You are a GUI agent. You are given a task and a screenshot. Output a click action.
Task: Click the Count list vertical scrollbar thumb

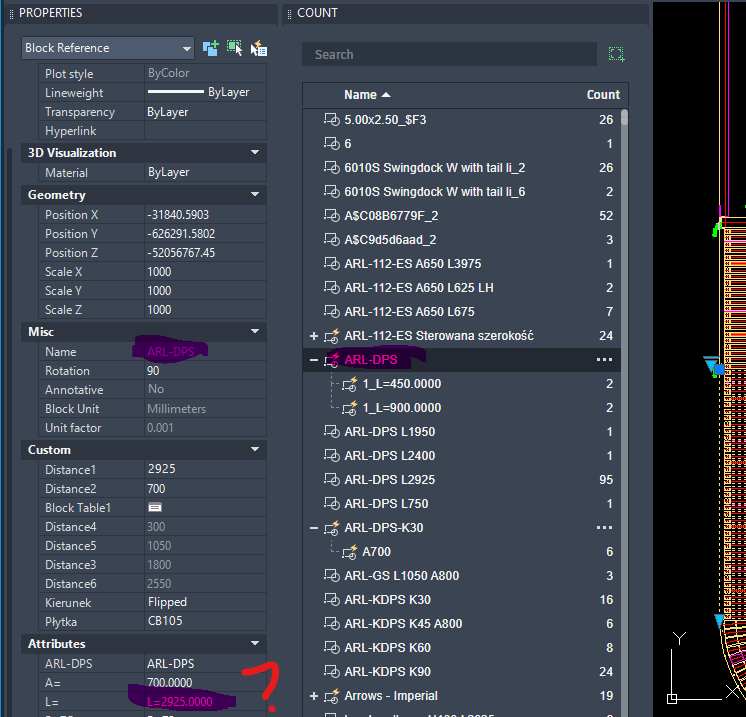click(x=624, y=118)
